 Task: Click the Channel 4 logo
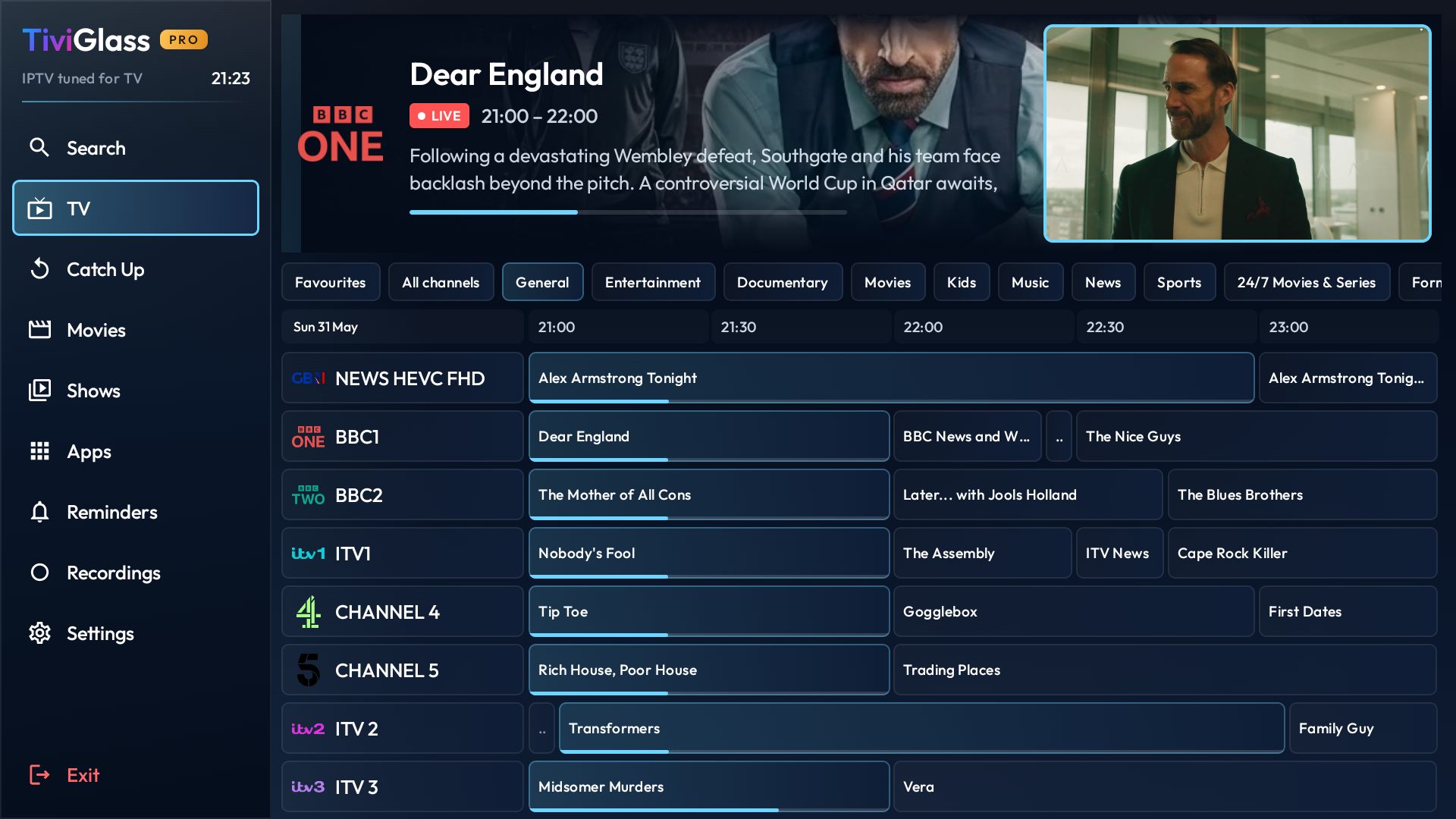[x=308, y=611]
